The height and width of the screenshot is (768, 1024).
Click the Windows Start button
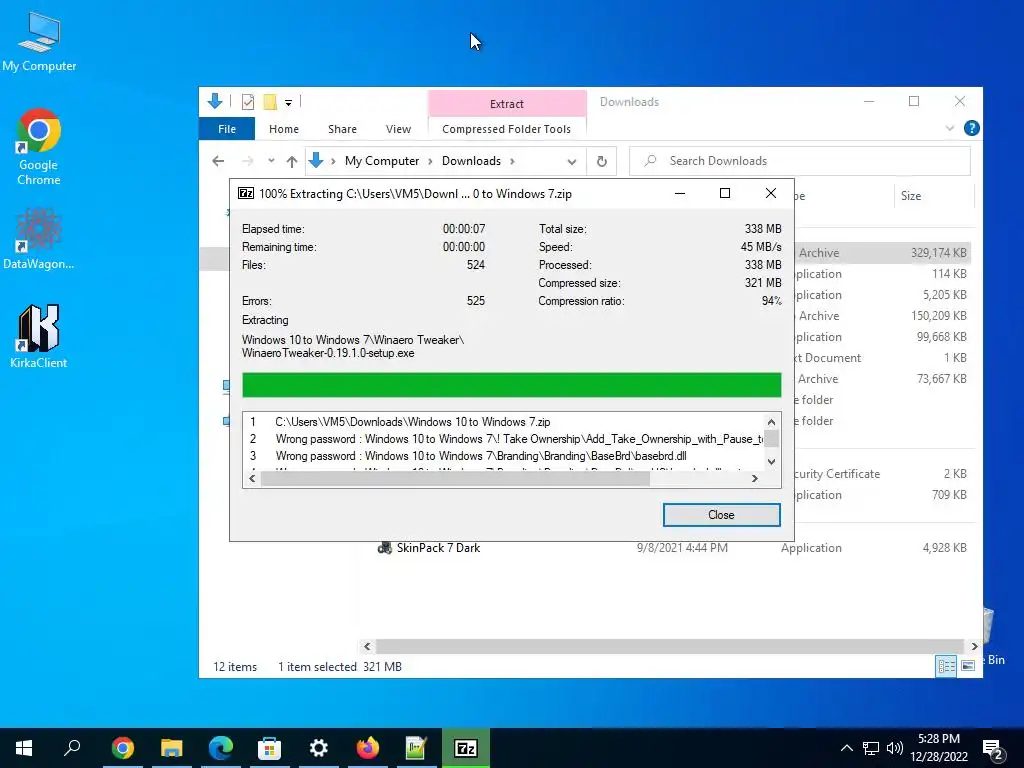click(24, 748)
